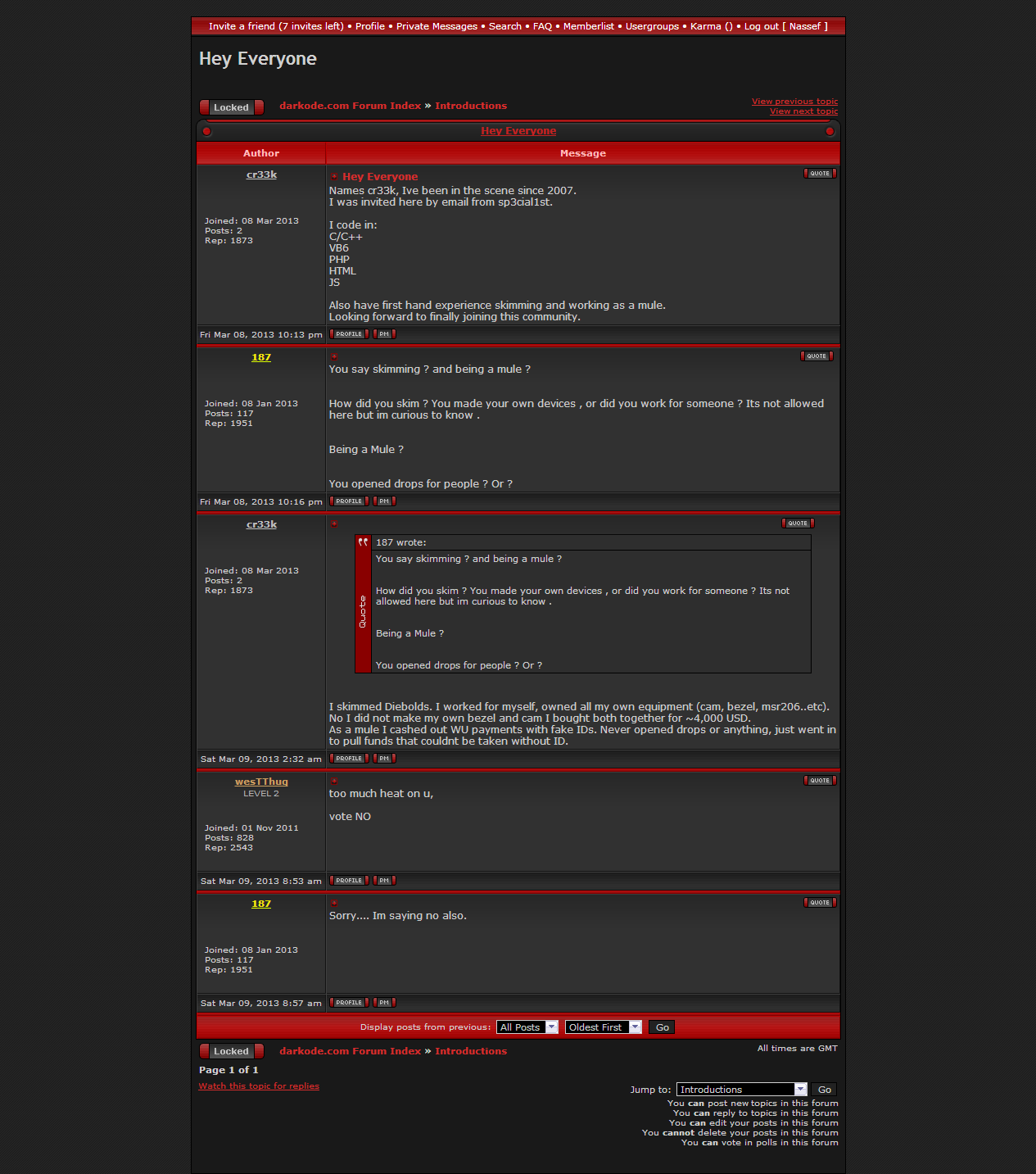Open PM icon under wesTThug's post
The height and width of the screenshot is (1174, 1036).
click(384, 881)
